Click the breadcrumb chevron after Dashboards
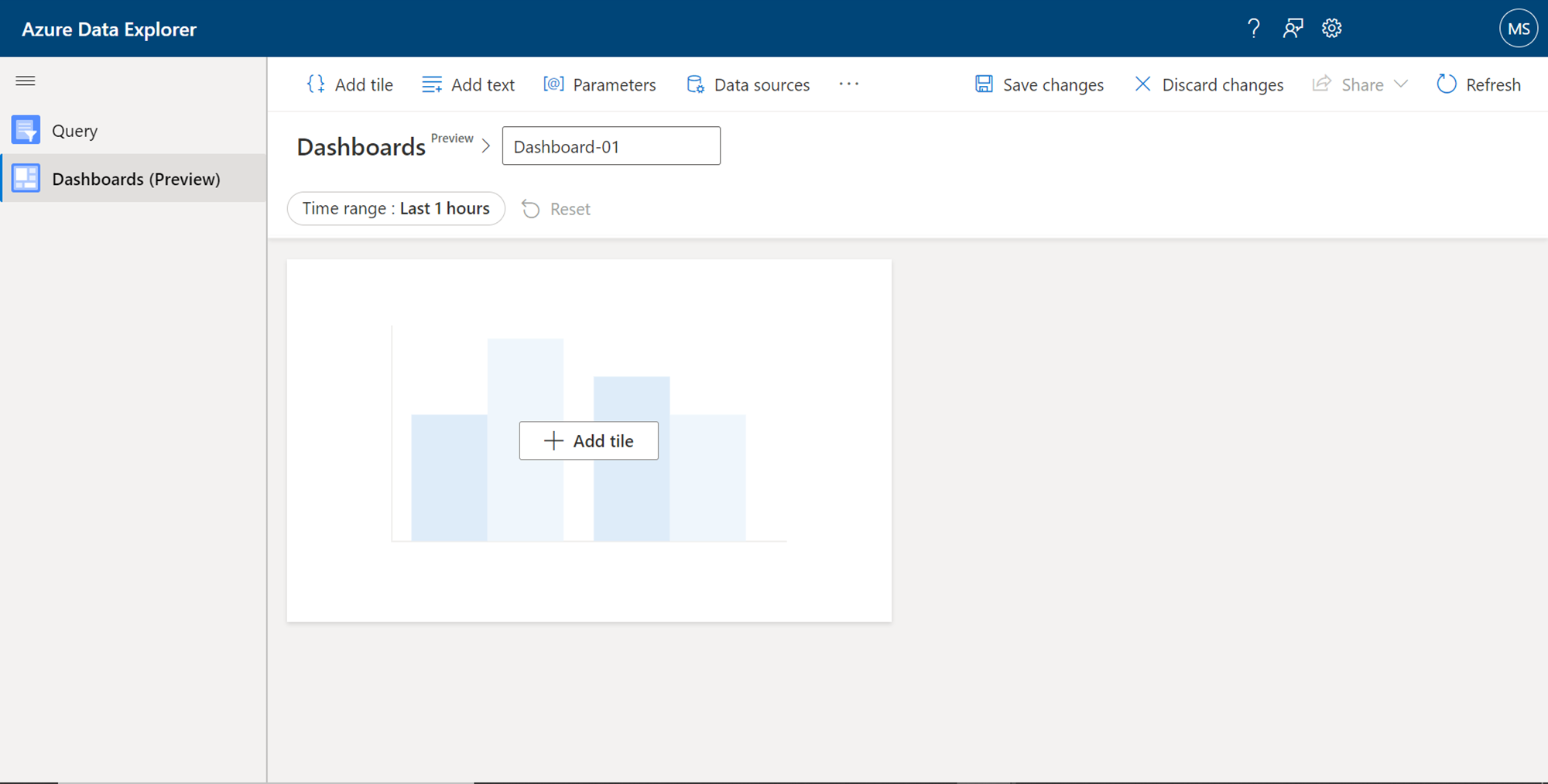The height and width of the screenshot is (784, 1548). pos(486,146)
